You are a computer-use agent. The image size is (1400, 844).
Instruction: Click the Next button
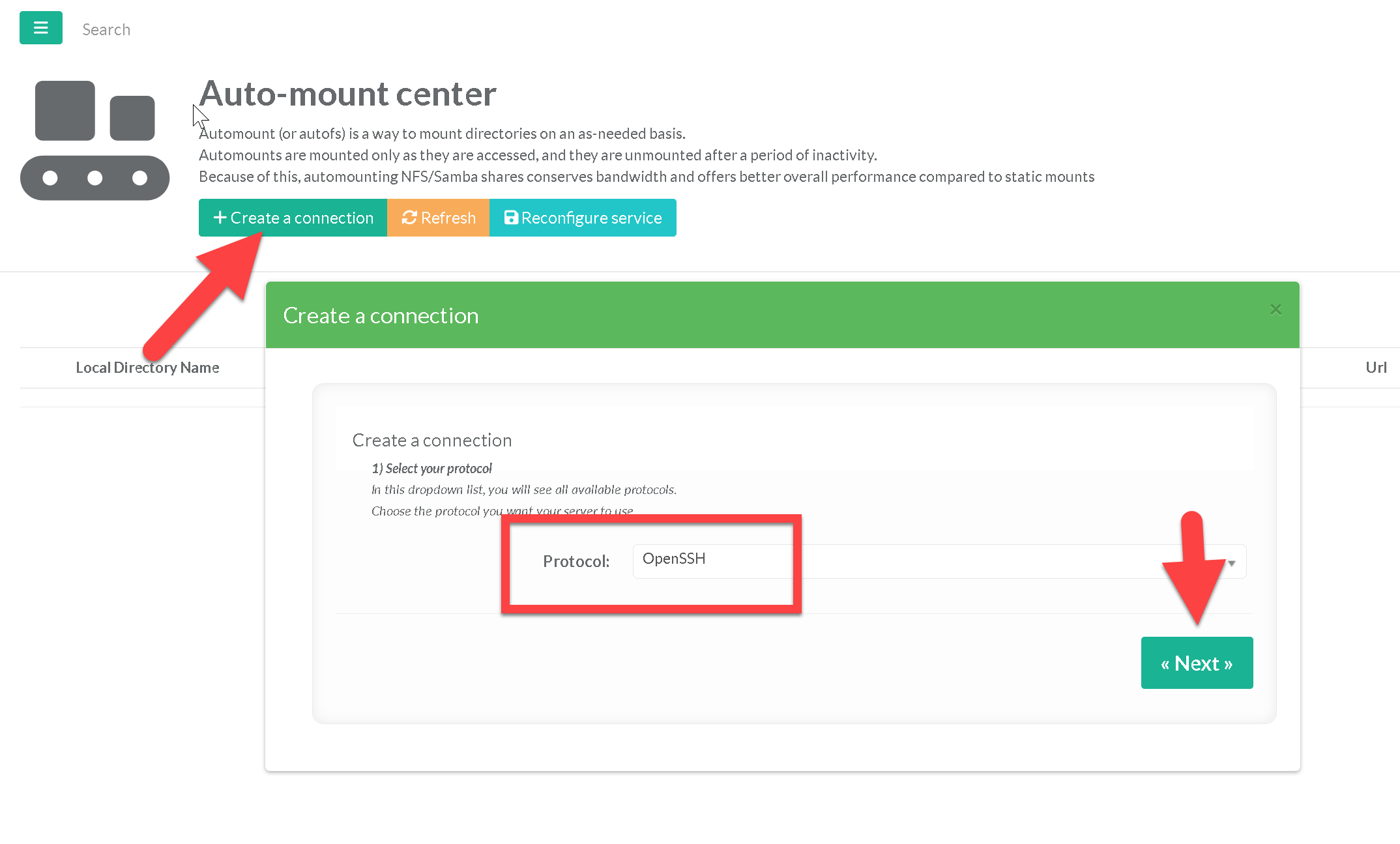(x=1197, y=663)
